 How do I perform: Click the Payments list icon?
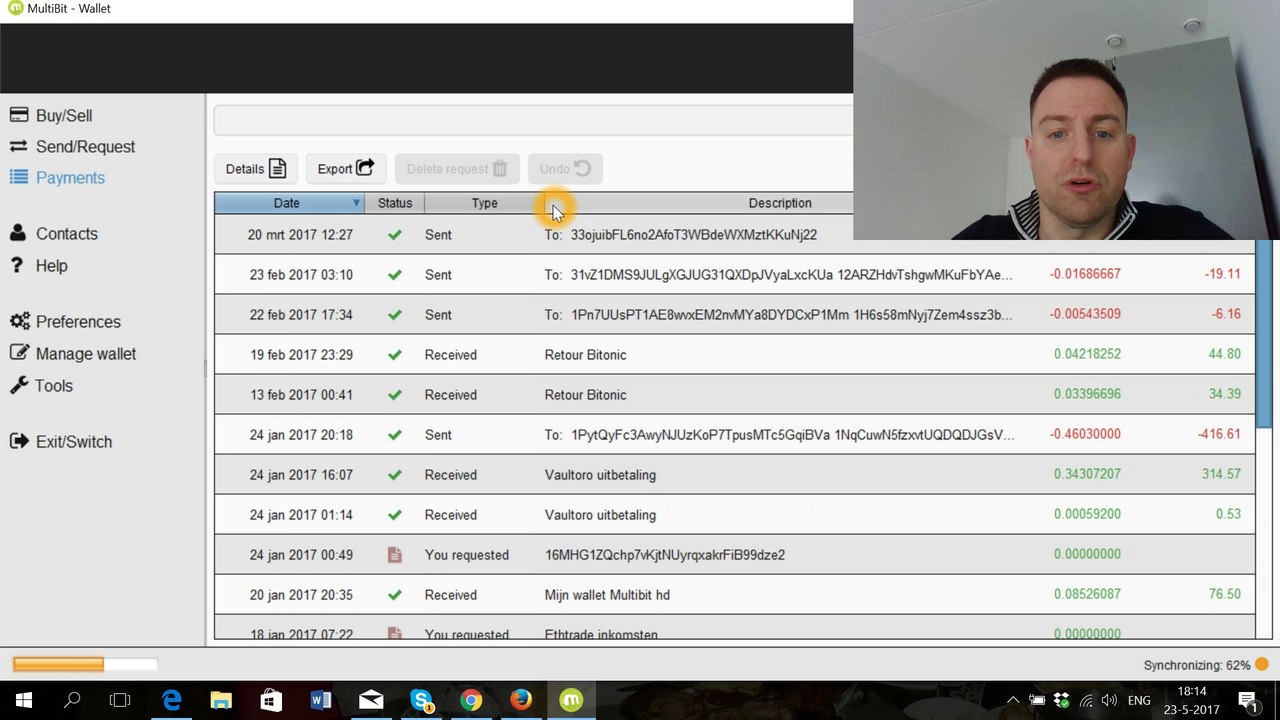pos(19,177)
